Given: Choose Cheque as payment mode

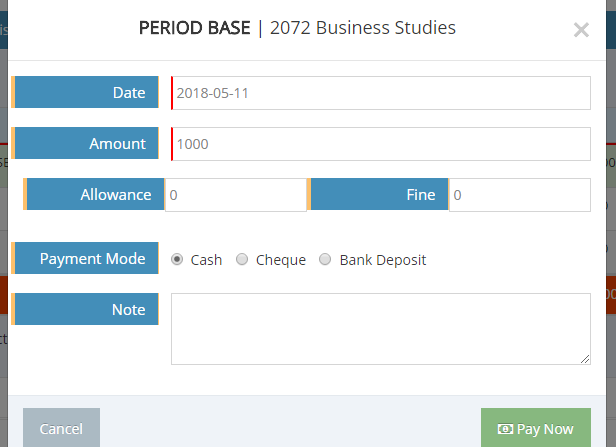Looking at the screenshot, I should pyautogui.click(x=242, y=260).
